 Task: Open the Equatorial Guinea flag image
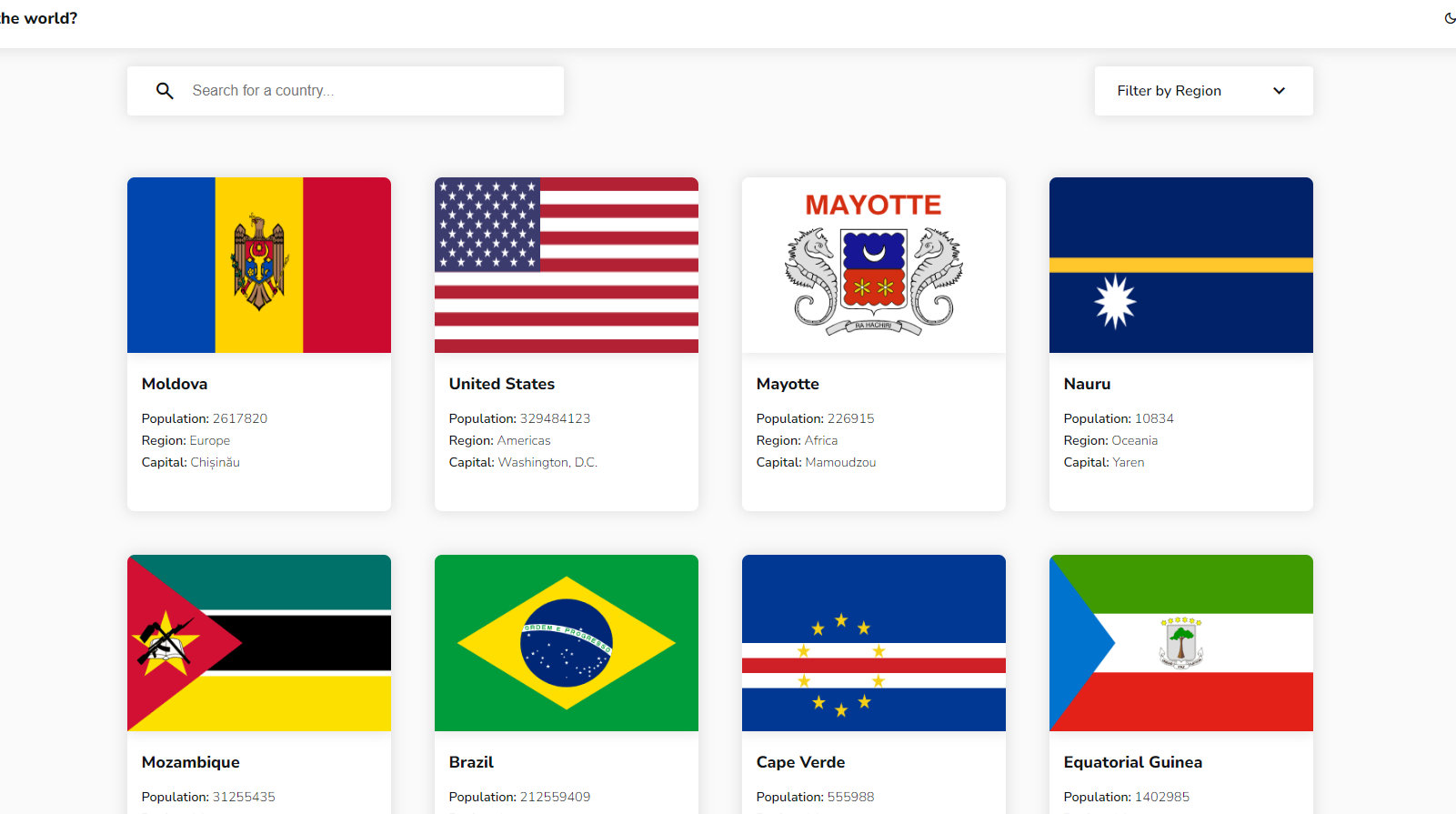1181,643
